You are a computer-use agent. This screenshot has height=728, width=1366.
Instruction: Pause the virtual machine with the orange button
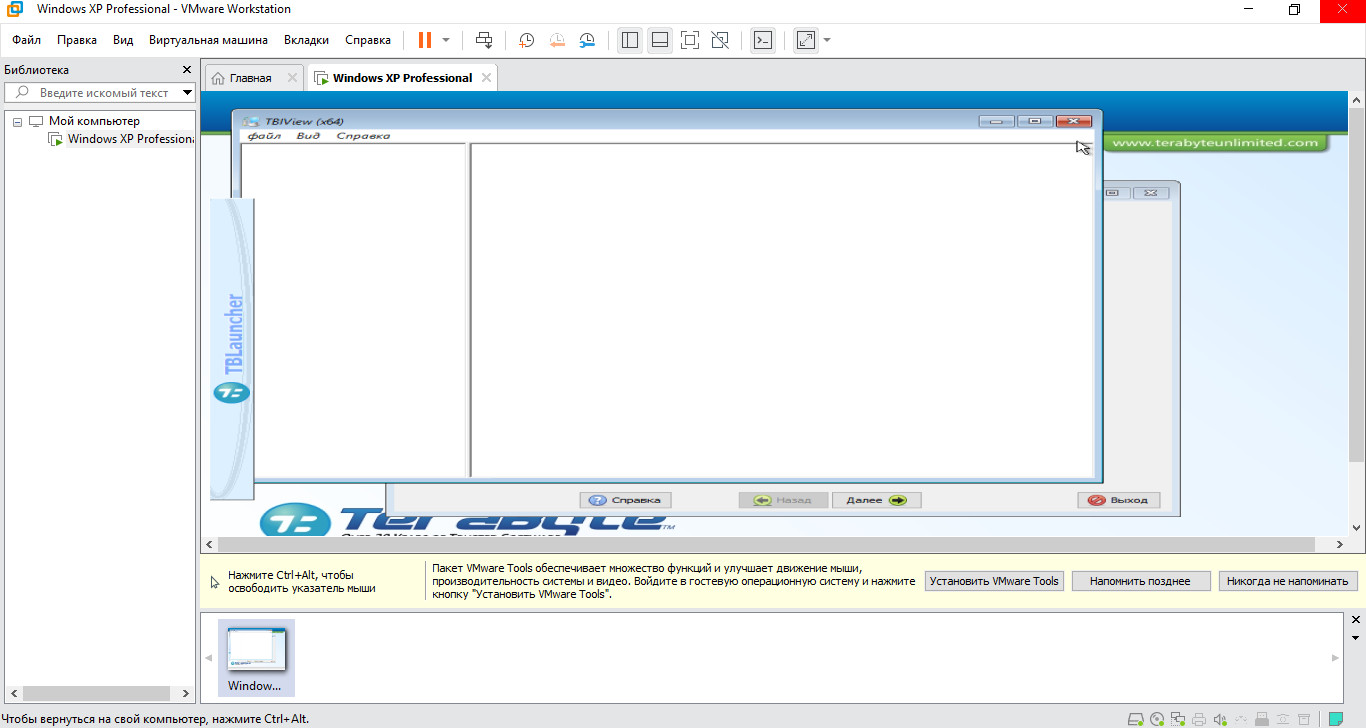pos(425,40)
